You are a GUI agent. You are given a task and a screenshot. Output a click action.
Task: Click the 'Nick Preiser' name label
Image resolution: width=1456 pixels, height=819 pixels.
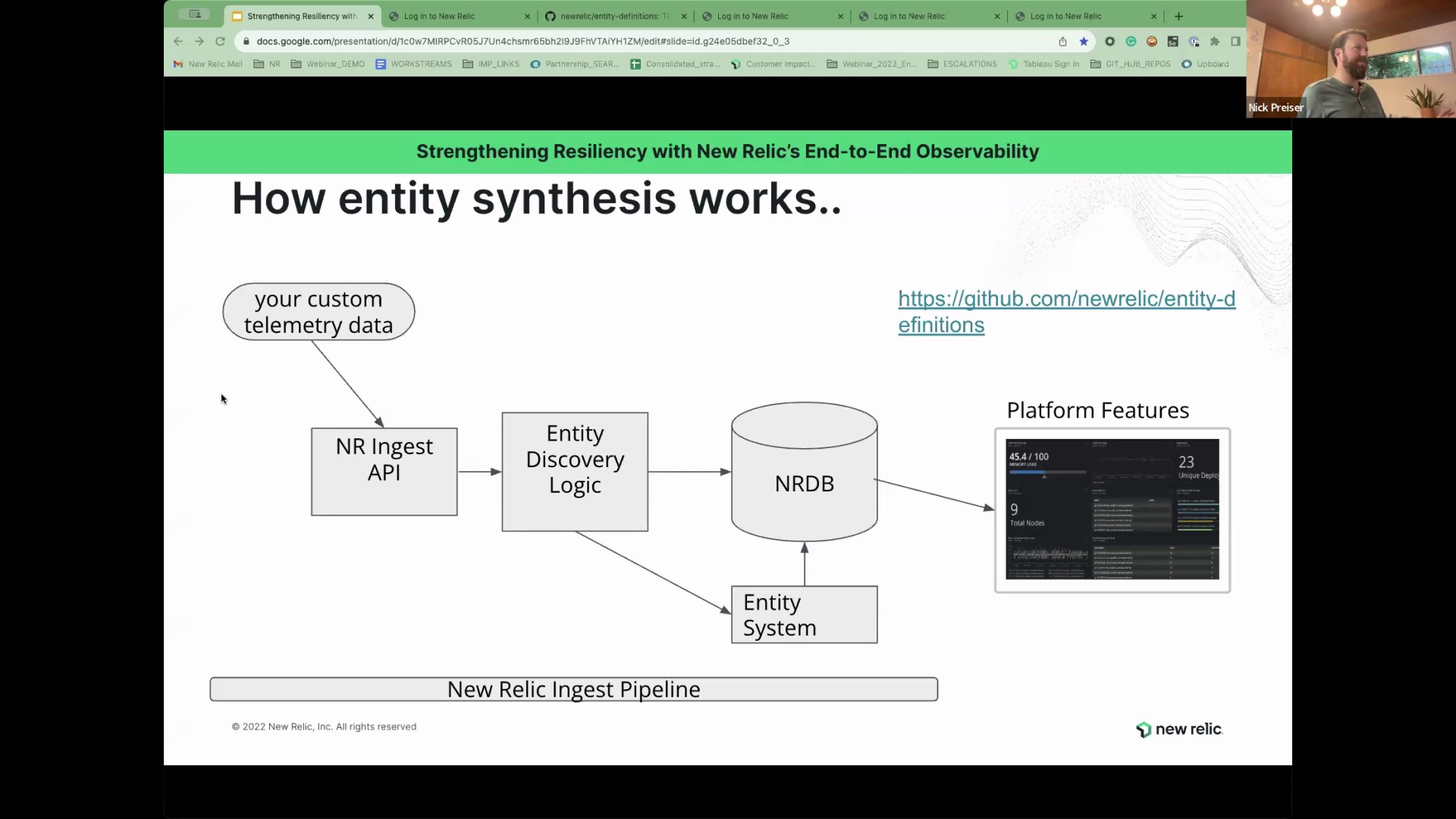1276,108
